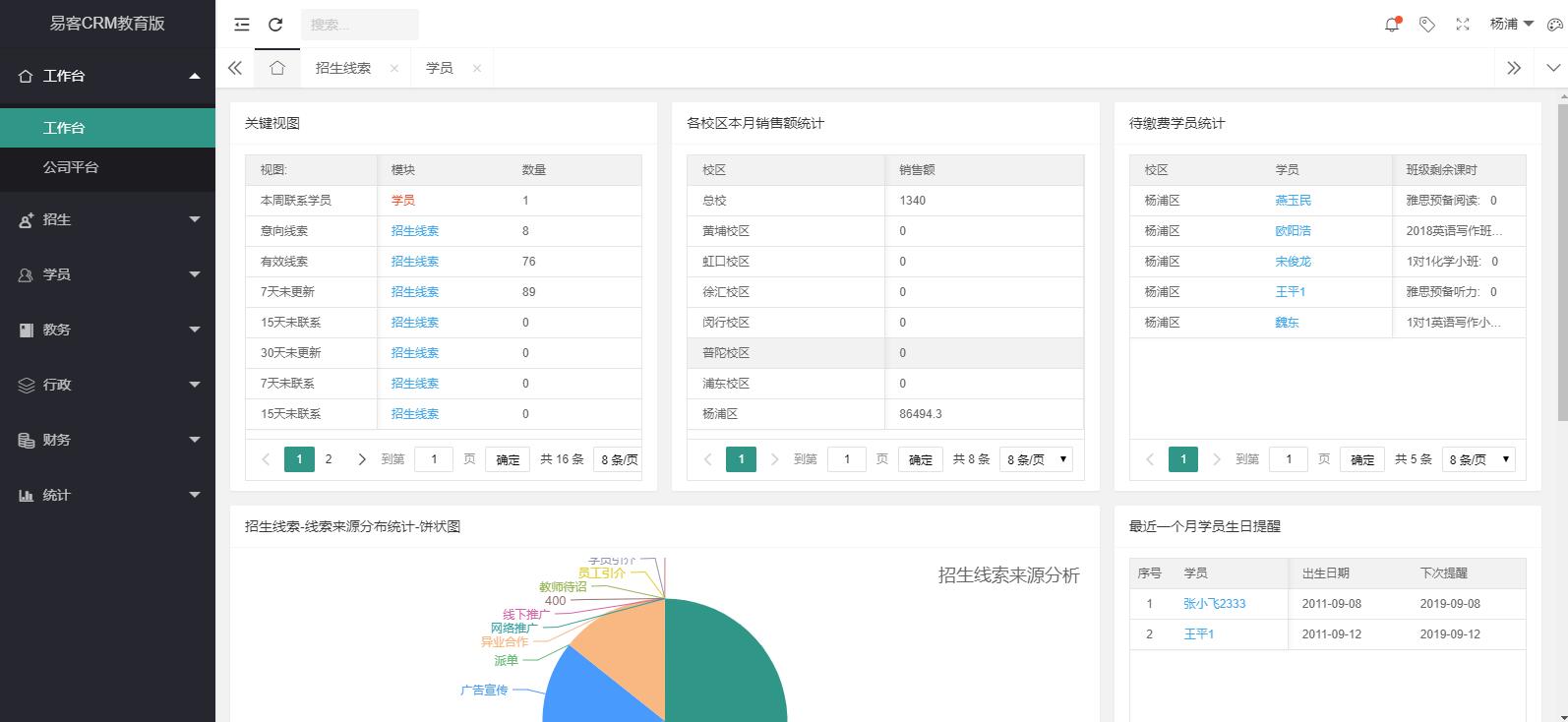This screenshot has height=722, width=1568.
Task: Collapse the sidebar with the menu fold icon
Action: pyautogui.click(x=242, y=25)
